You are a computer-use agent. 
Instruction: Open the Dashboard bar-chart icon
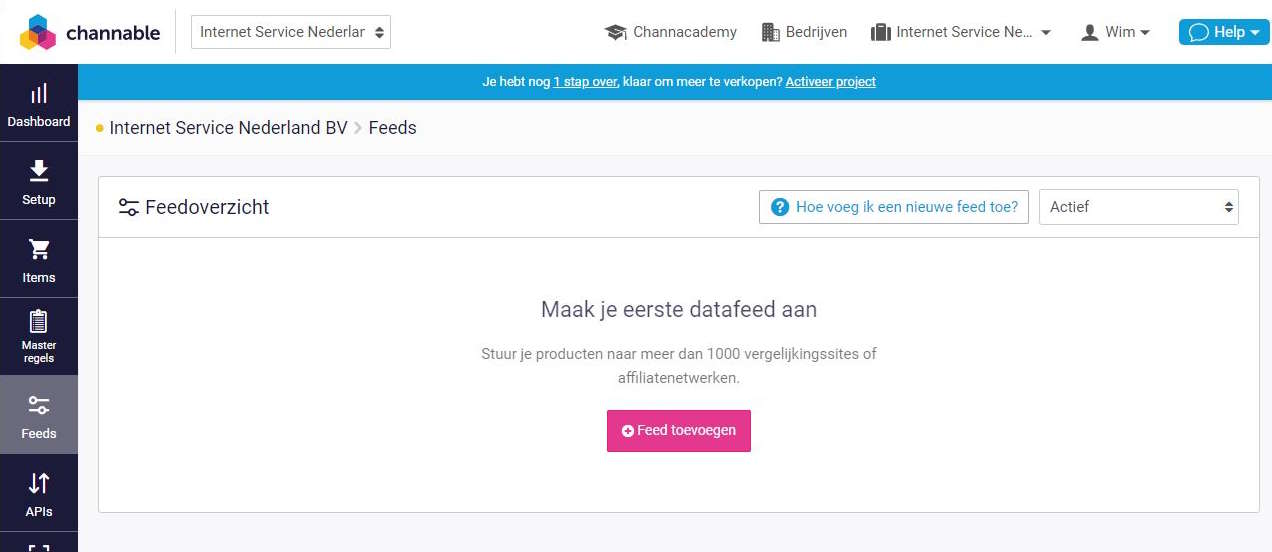[39, 94]
